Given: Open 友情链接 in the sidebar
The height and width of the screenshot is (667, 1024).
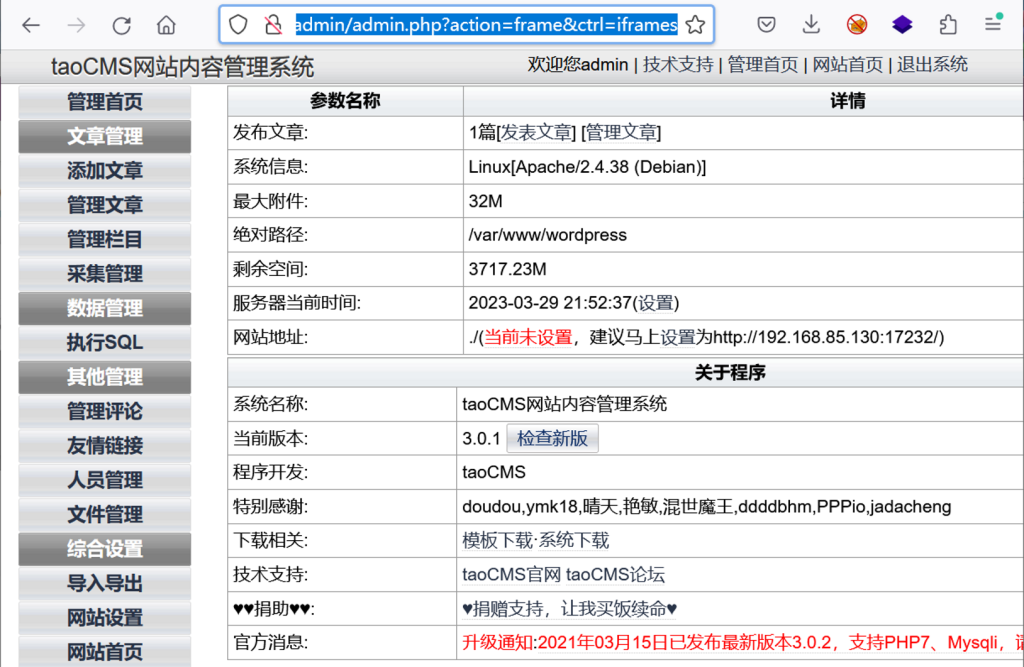Looking at the screenshot, I should click(x=104, y=446).
